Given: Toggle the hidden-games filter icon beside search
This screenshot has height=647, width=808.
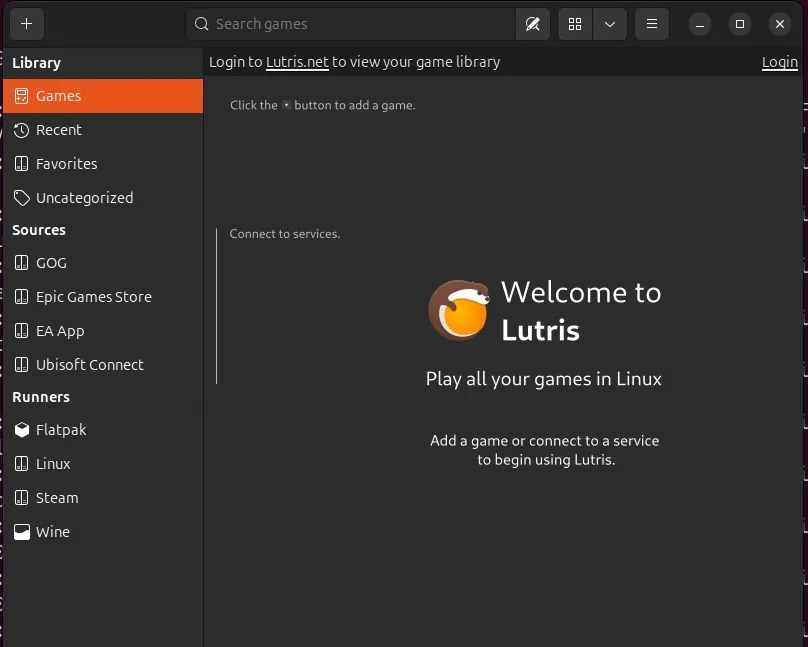Looking at the screenshot, I should pyautogui.click(x=533, y=24).
